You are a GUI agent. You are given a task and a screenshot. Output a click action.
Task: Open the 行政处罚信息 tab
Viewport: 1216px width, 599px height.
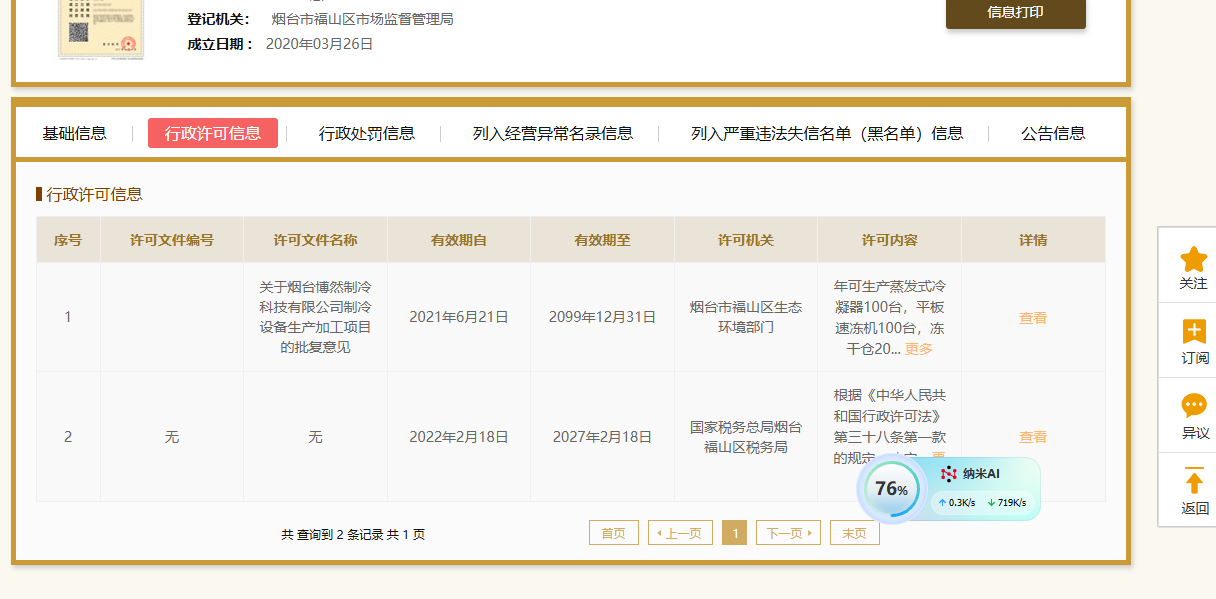[x=367, y=133]
